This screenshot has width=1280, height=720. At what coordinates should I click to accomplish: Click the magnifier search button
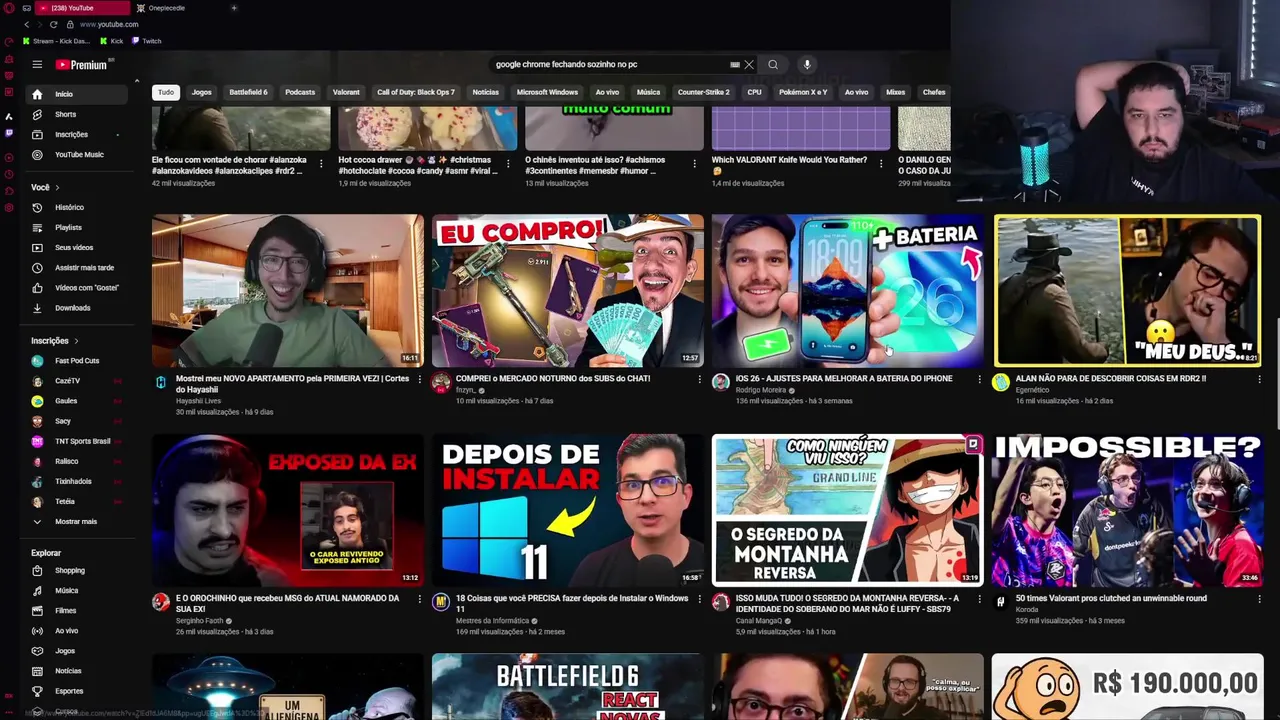(773, 65)
